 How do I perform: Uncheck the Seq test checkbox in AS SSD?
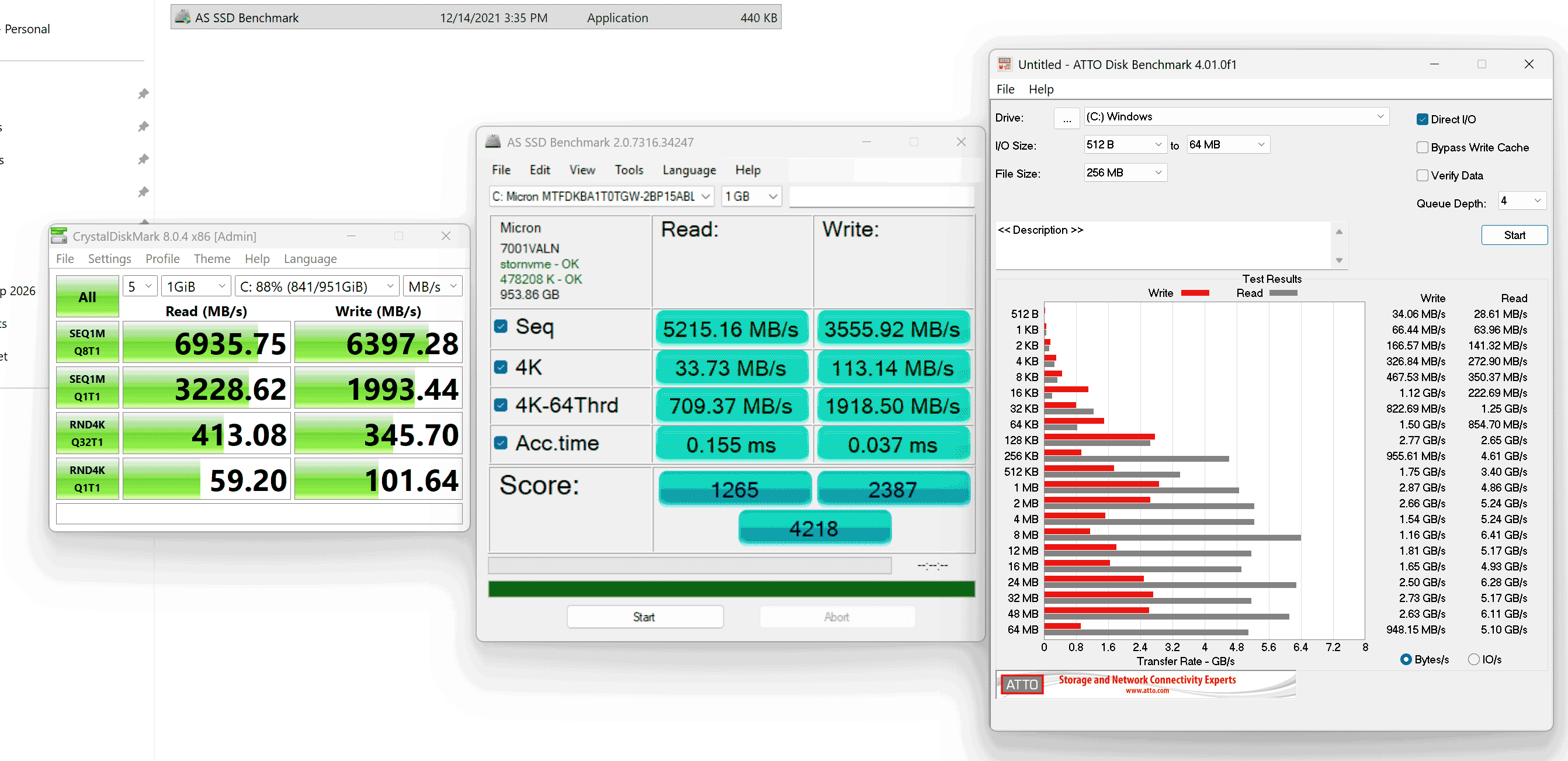click(501, 326)
